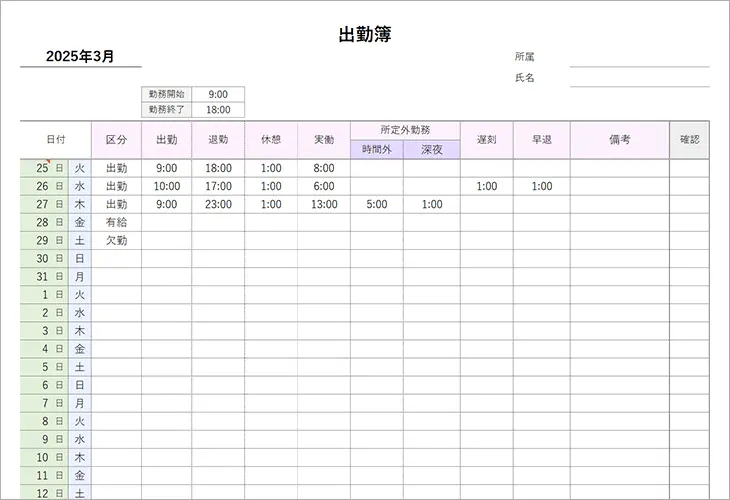Image resolution: width=730 pixels, height=500 pixels.
Task: Click the 休憩 column header
Action: pyautogui.click(x=271, y=140)
